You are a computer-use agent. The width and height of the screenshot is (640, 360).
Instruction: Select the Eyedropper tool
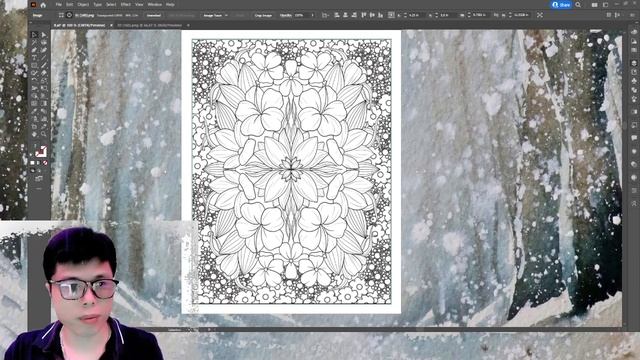[x=35, y=111]
